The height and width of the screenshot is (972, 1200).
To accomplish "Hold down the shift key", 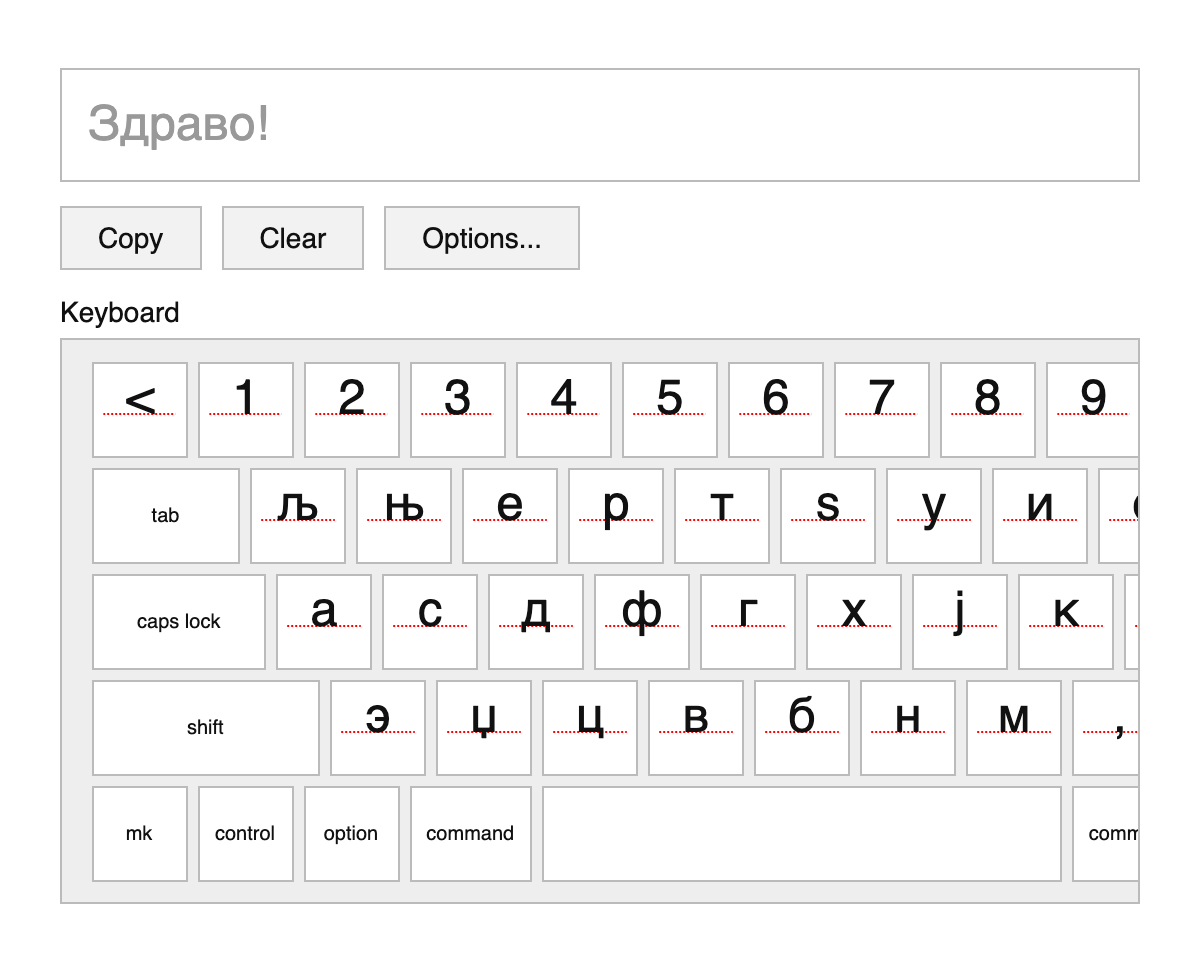I will [205, 728].
